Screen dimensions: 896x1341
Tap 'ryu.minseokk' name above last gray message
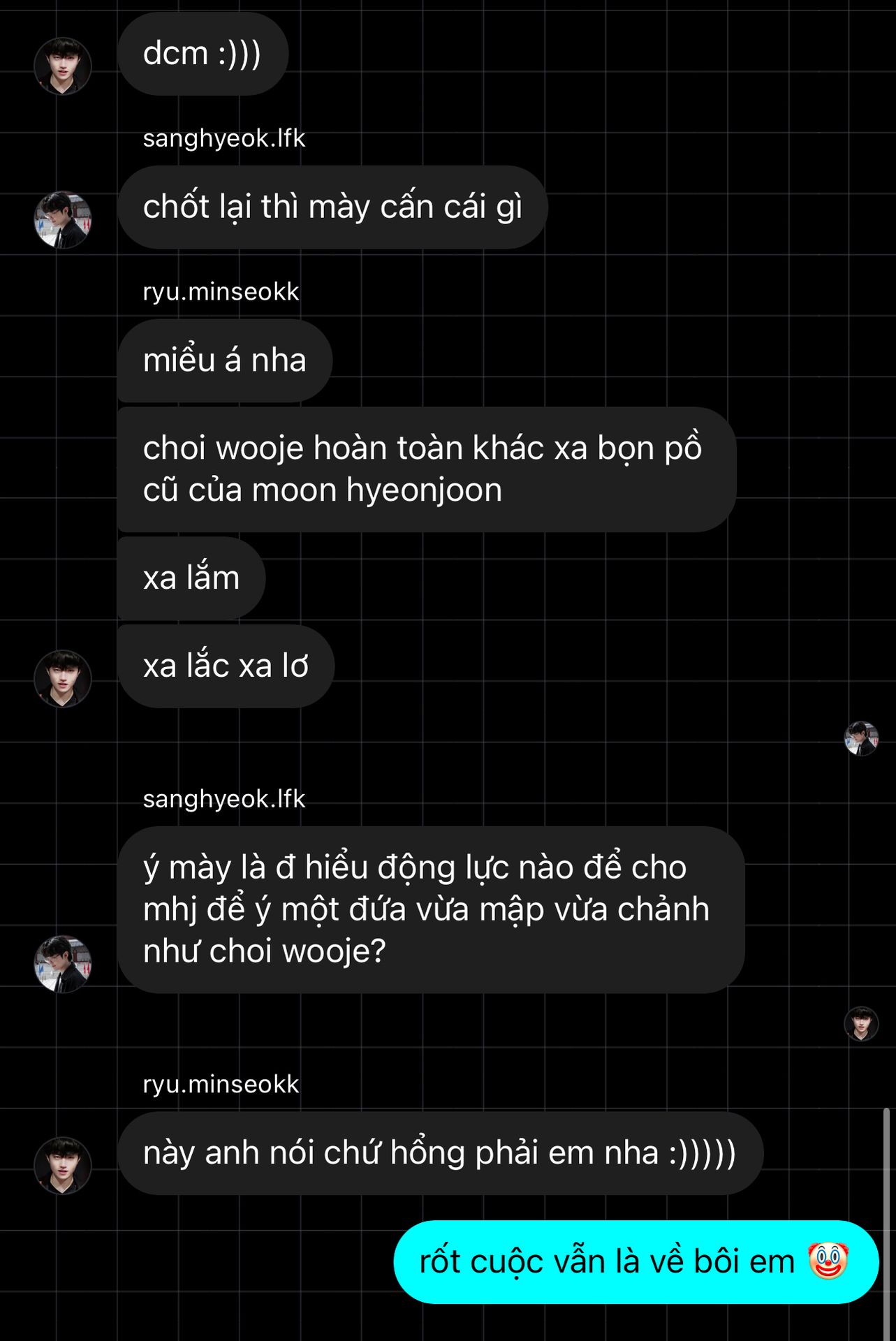click(x=221, y=1084)
